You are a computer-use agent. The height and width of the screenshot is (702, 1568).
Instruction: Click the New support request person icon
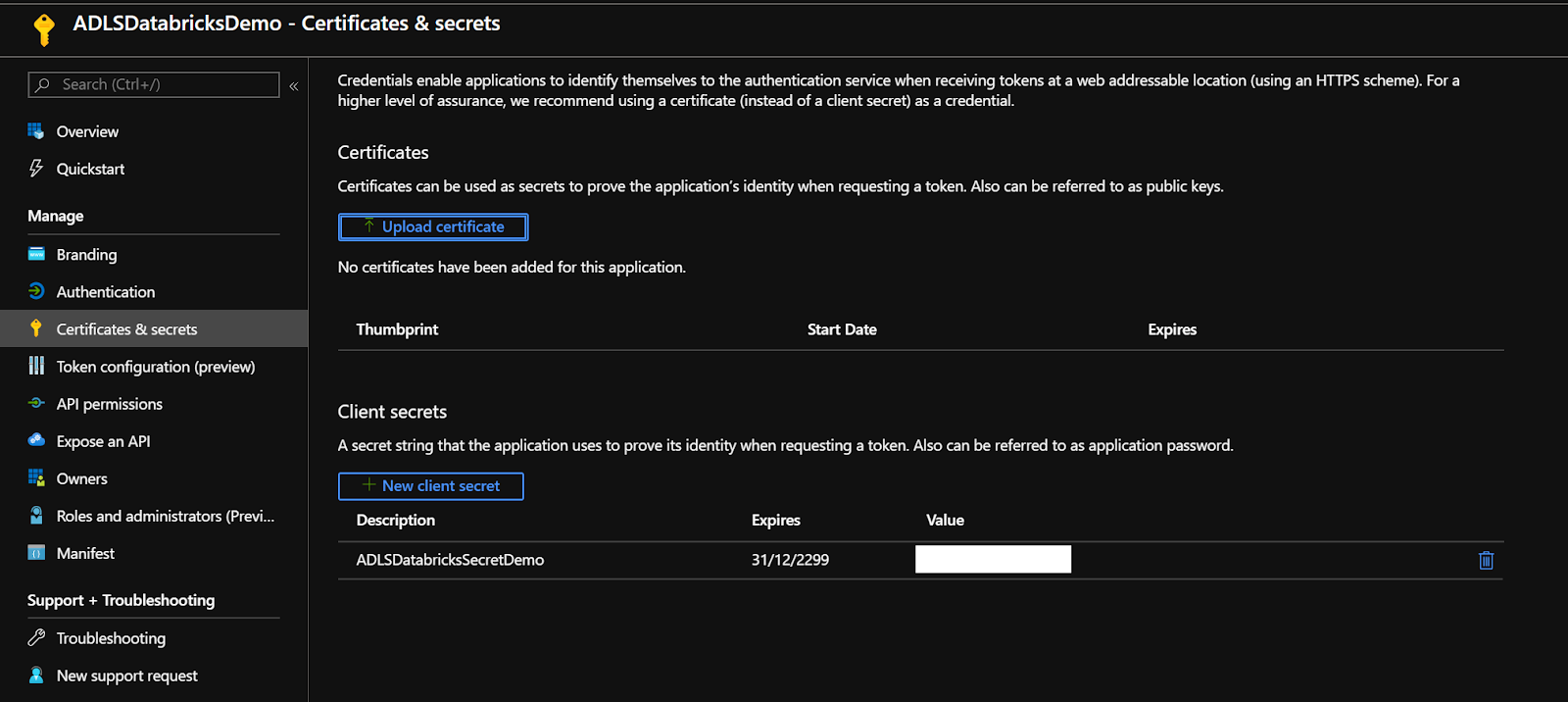click(36, 675)
